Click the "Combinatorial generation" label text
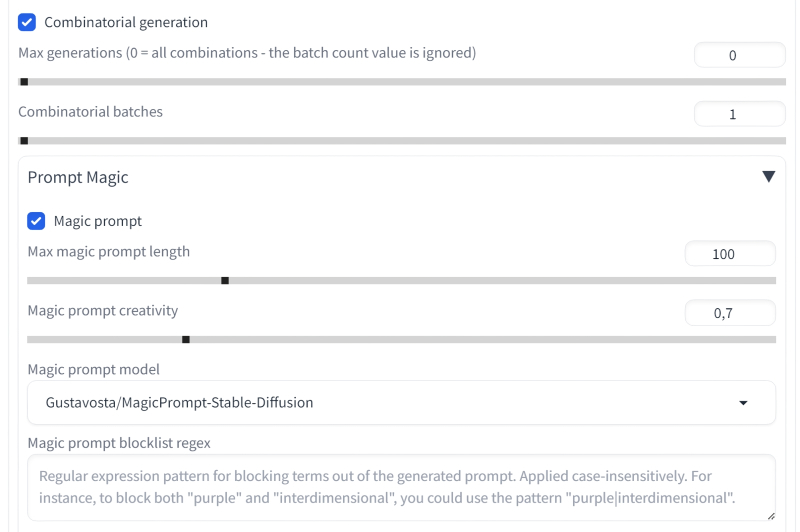The image size is (800, 532). 126,22
